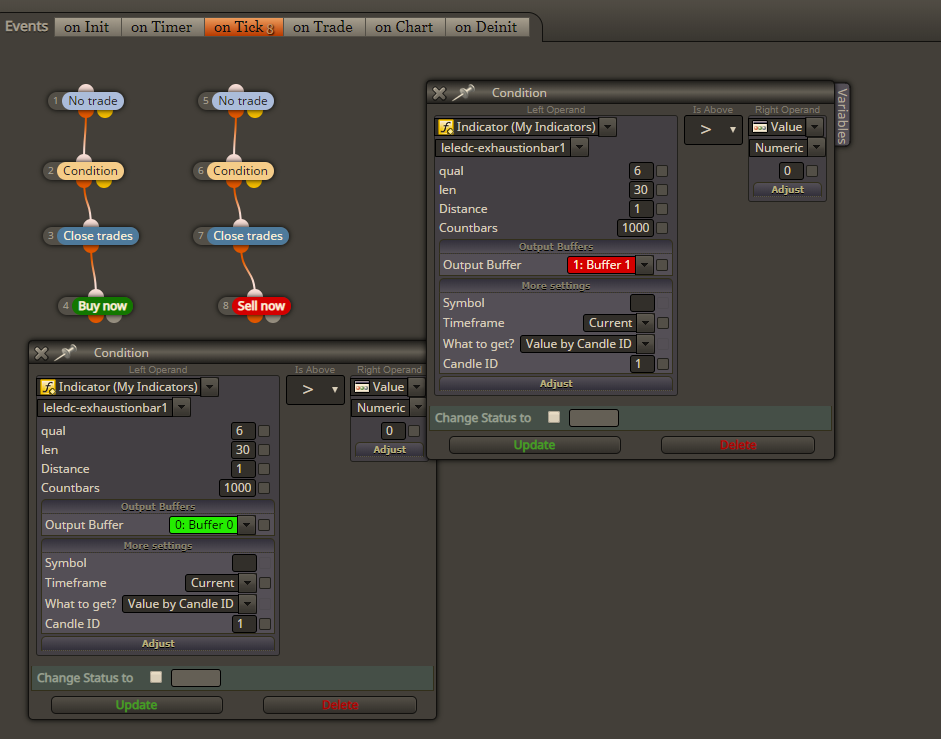Select Condition block number 2
The width and height of the screenshot is (941, 739).
tap(91, 171)
